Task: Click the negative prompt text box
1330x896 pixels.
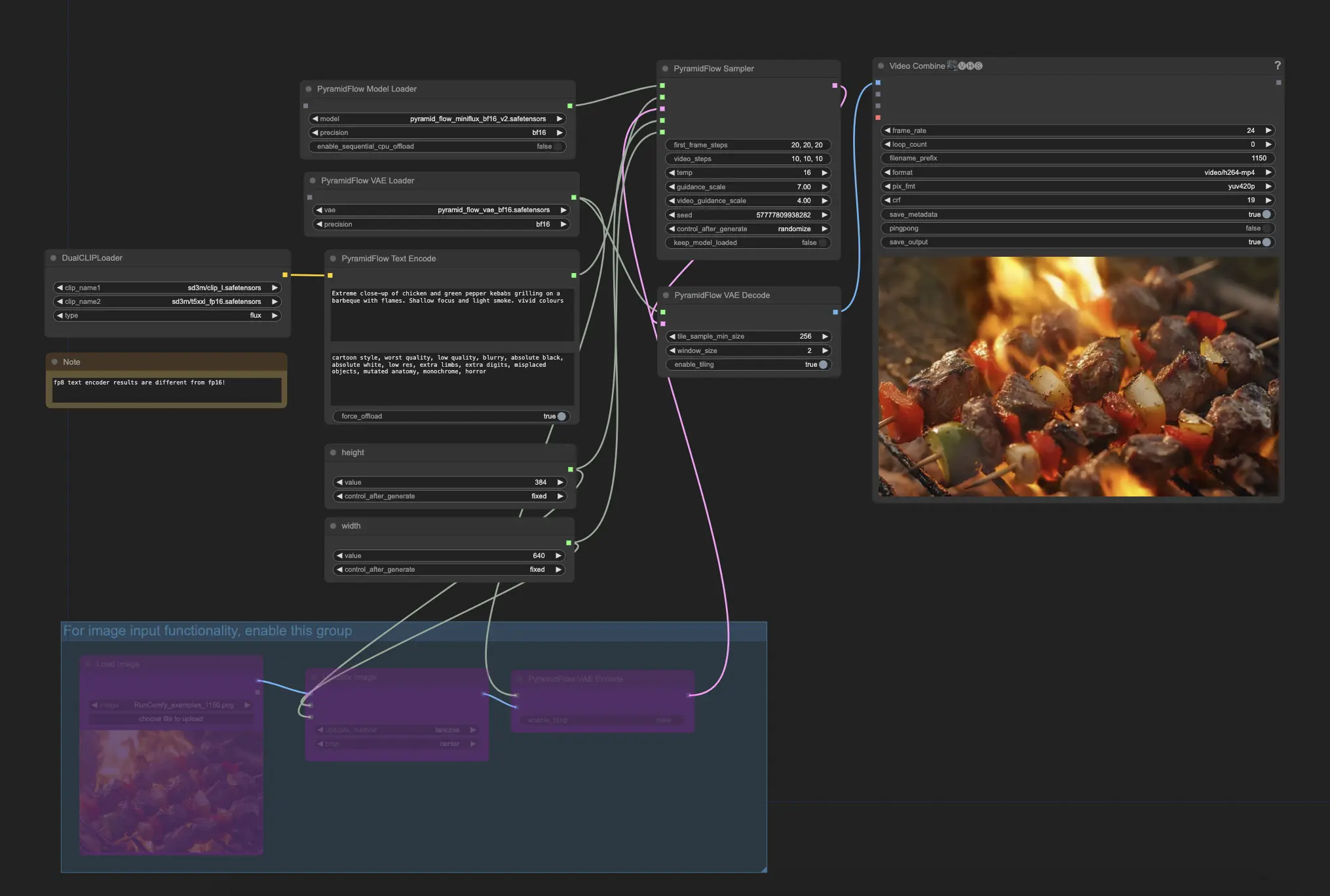Action: [452, 379]
